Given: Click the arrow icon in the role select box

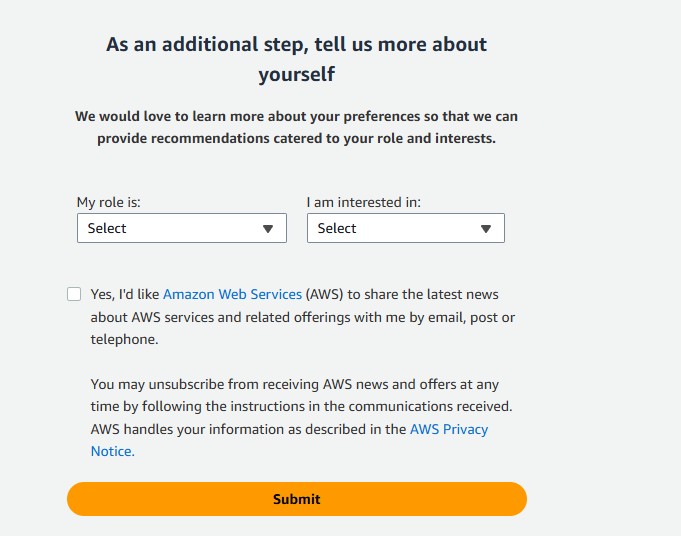Looking at the screenshot, I should 268,228.
